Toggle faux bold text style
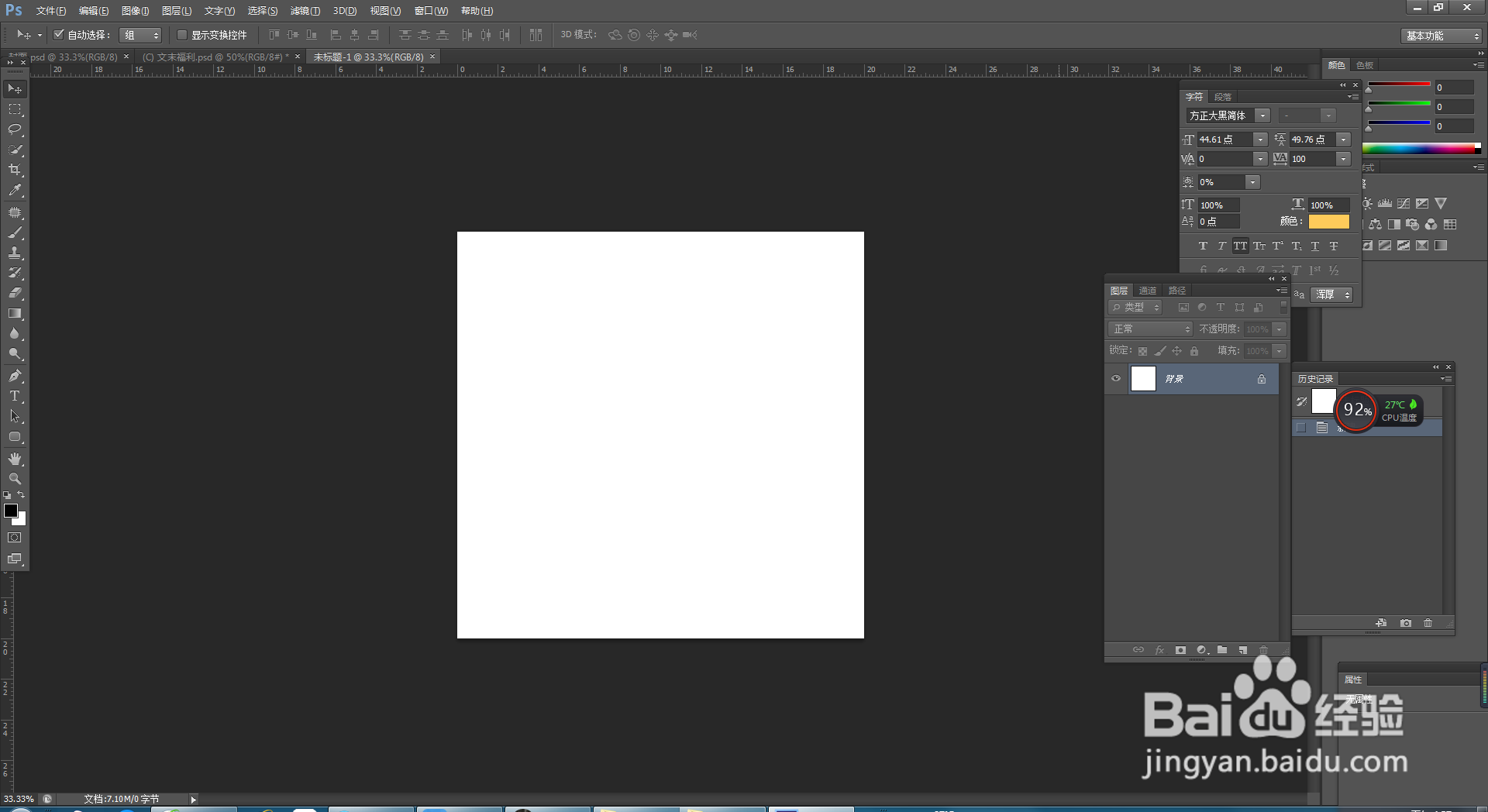The width and height of the screenshot is (1488, 812). 1203,246
